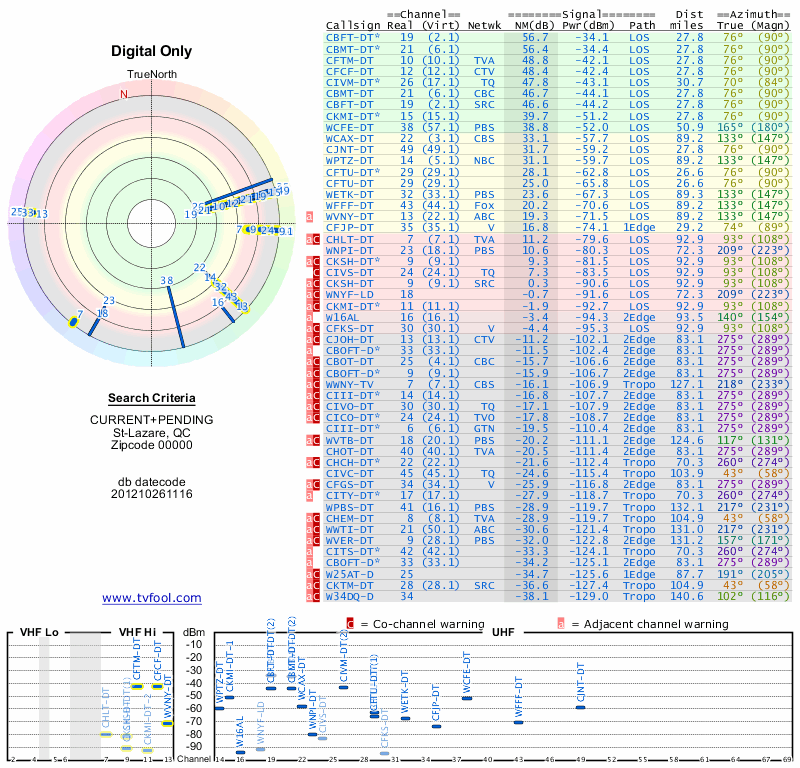Select the CIVC-DT callsign in the table
Viewport: 800px width, 768px height.
(350, 474)
